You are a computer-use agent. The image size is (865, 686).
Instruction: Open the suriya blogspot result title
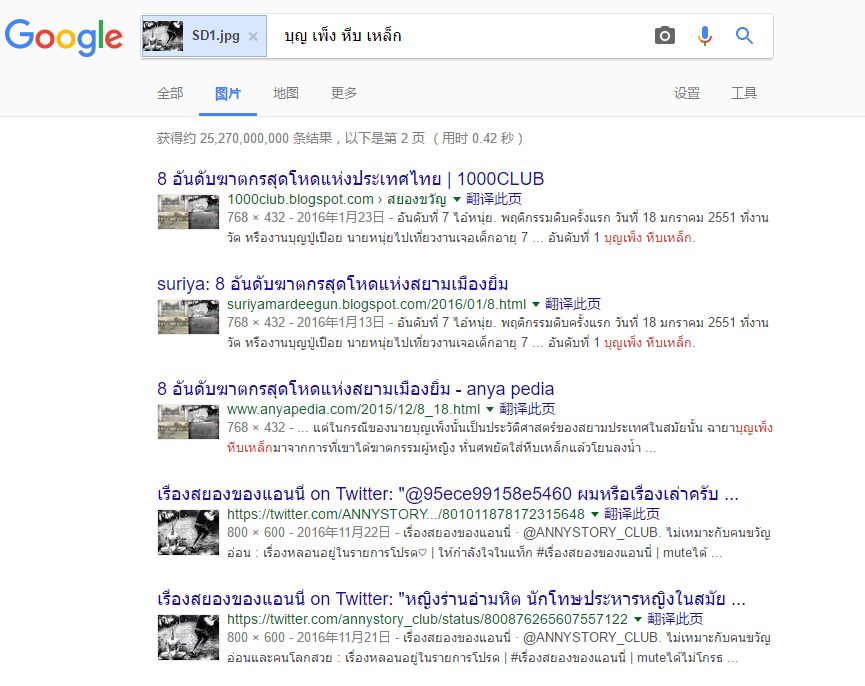[x=333, y=284]
